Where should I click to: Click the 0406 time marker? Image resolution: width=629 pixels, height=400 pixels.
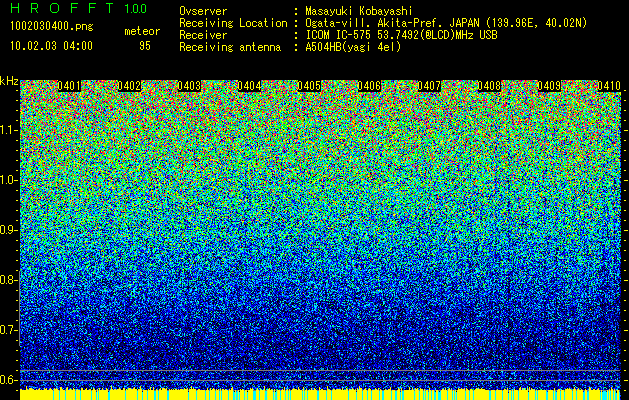[369, 86]
